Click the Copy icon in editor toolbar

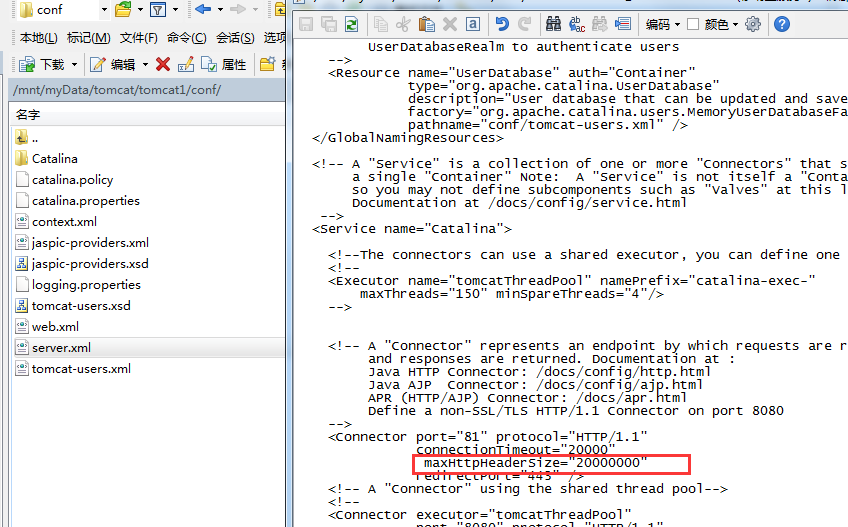click(x=381, y=24)
